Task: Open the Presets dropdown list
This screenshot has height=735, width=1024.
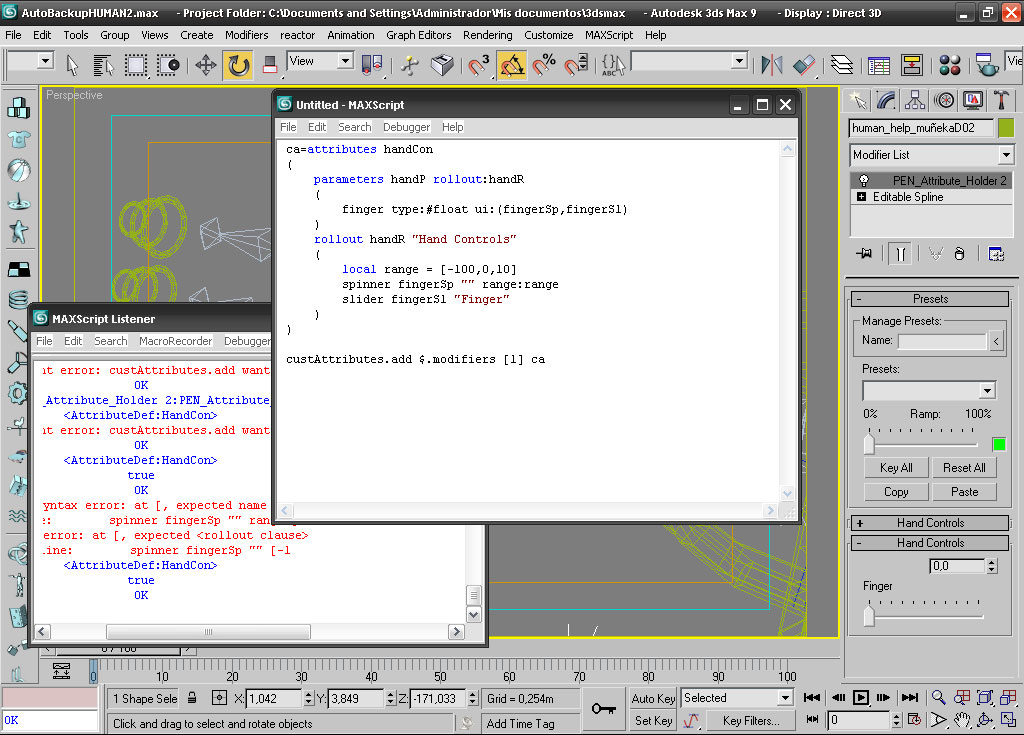Action: 987,391
